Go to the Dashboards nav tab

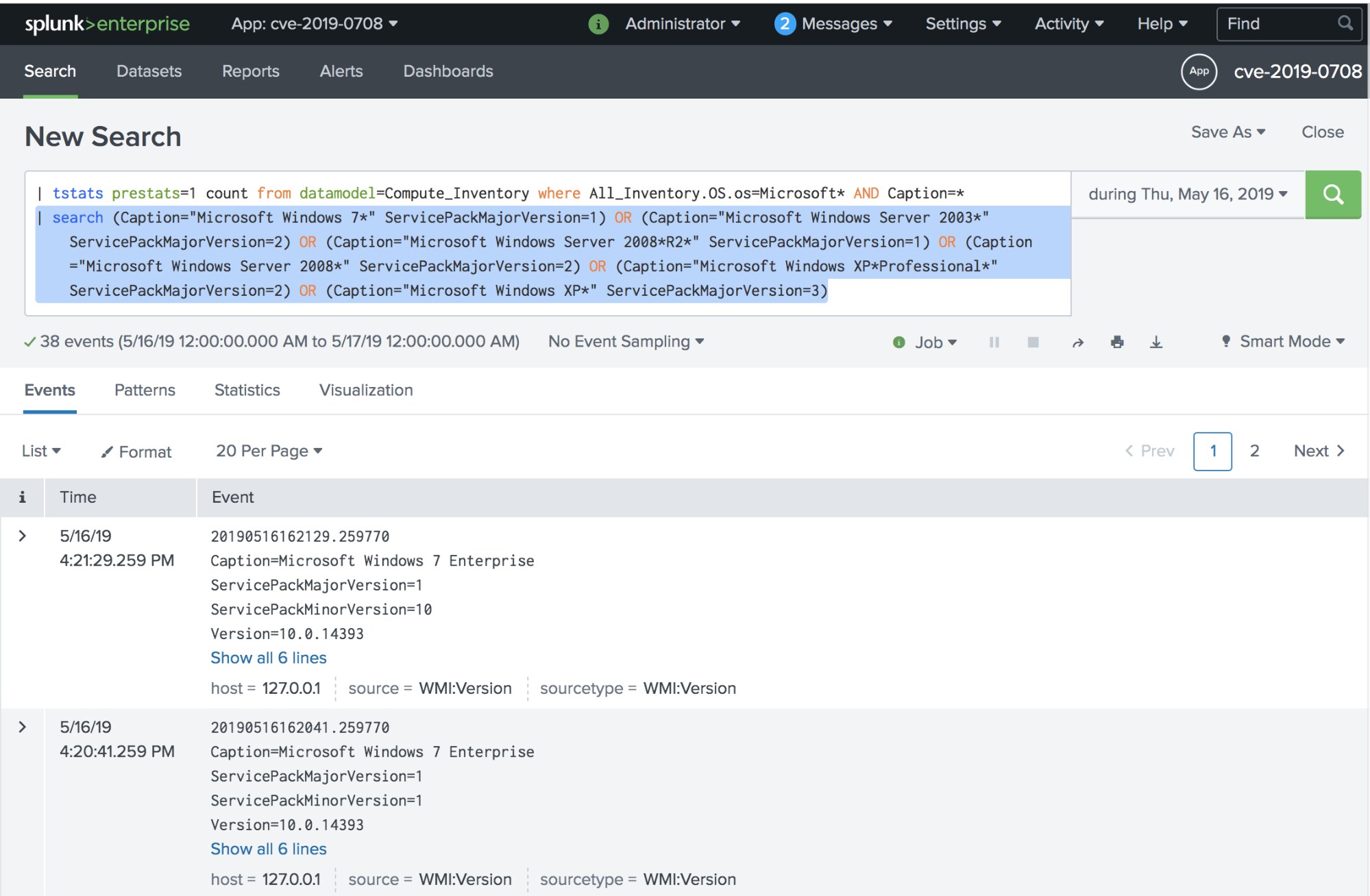(448, 71)
